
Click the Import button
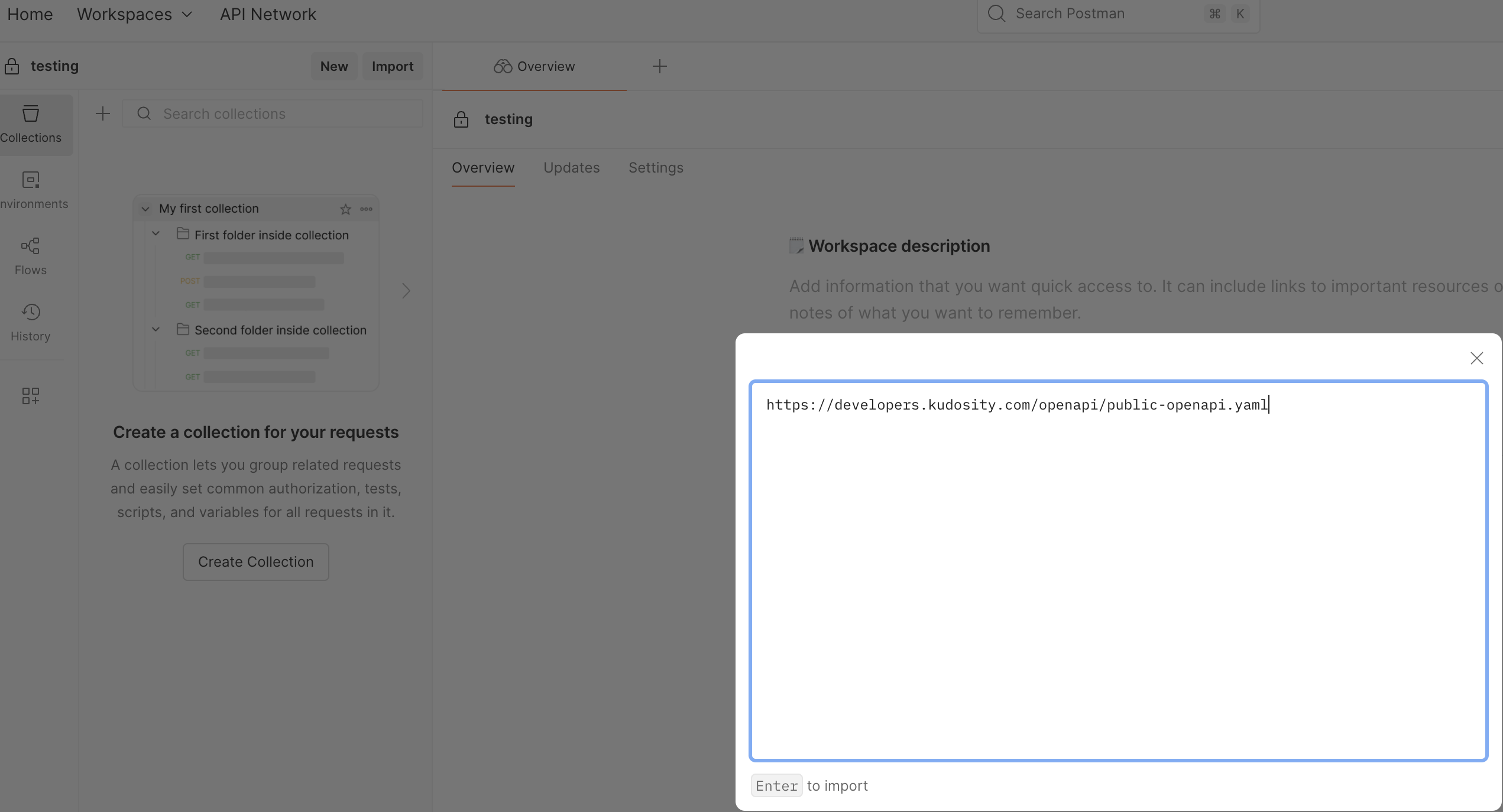point(393,66)
